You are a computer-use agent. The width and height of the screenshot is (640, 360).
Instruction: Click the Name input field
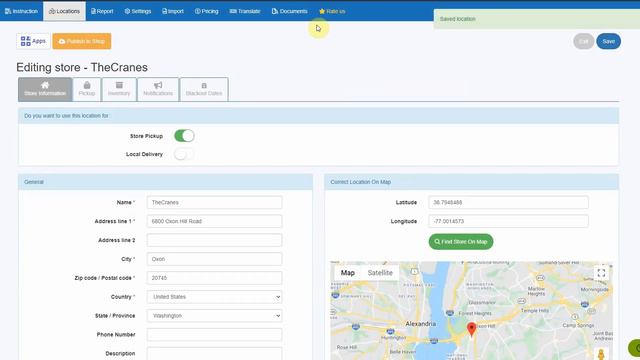tap(214, 202)
